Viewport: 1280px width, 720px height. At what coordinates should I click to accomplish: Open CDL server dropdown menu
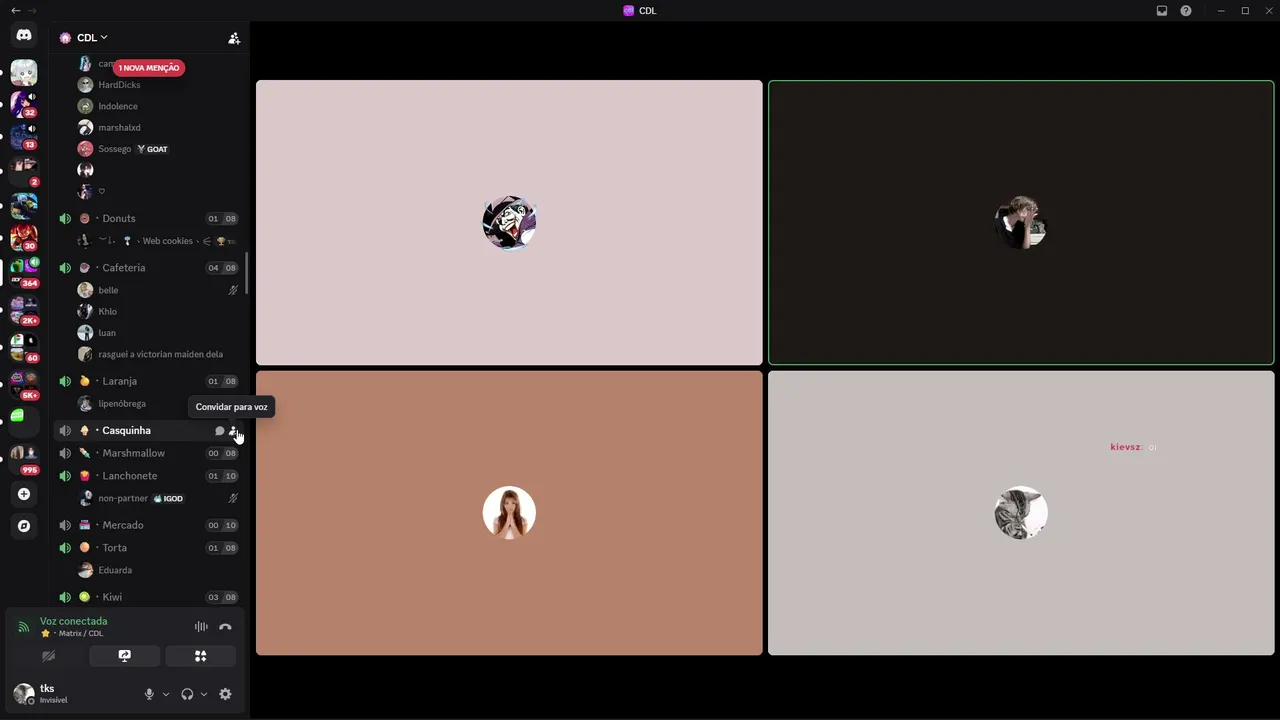[x=92, y=38]
